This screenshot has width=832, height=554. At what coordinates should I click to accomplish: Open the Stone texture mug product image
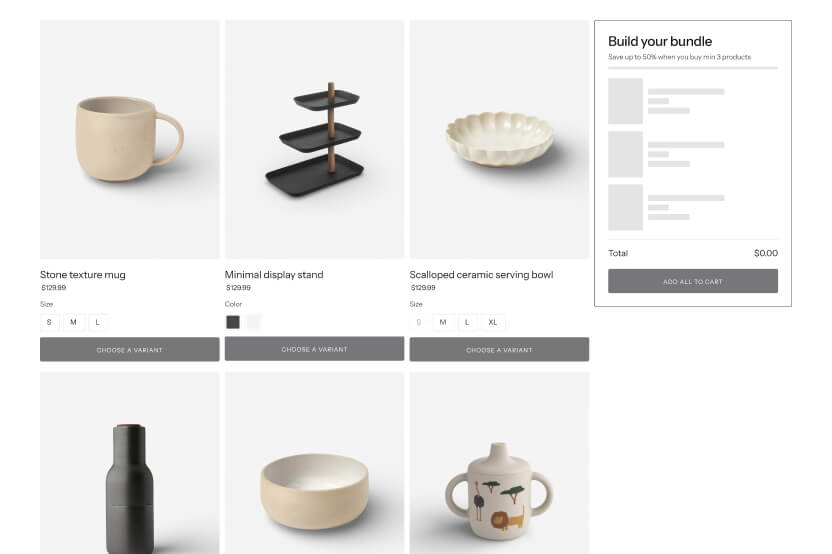point(129,140)
